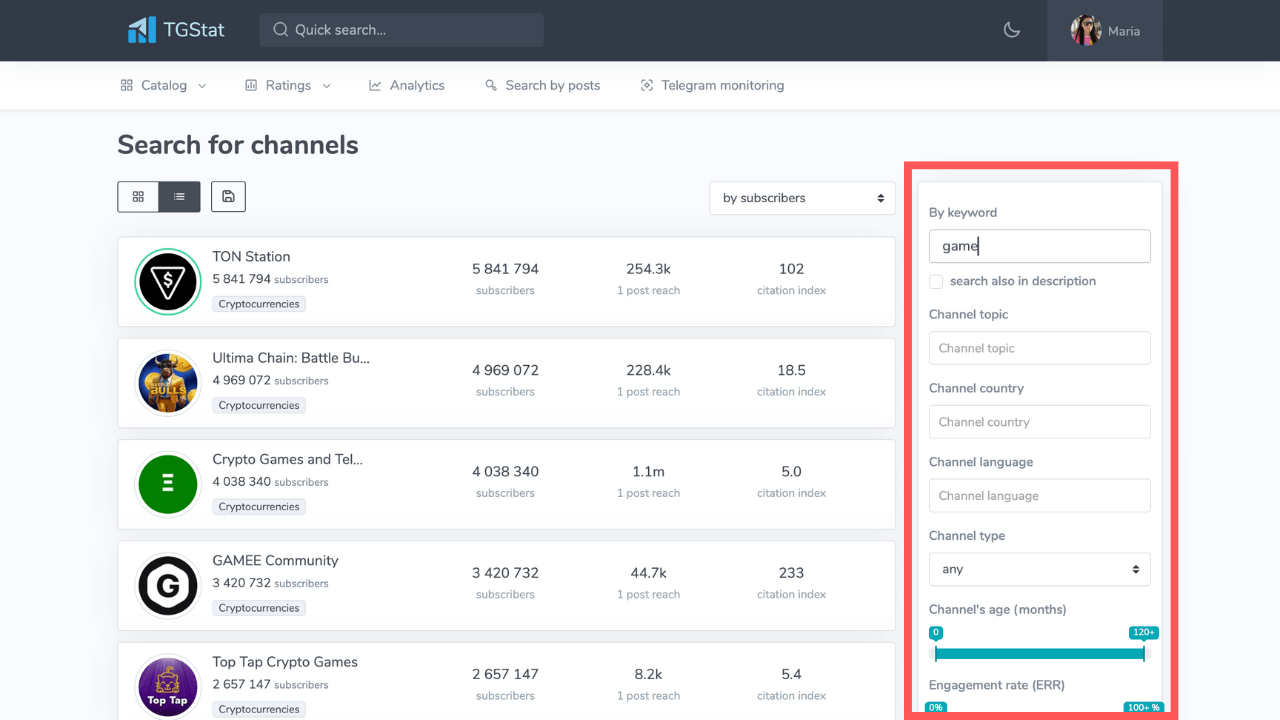Open the TON Station channel avatar

(x=168, y=282)
